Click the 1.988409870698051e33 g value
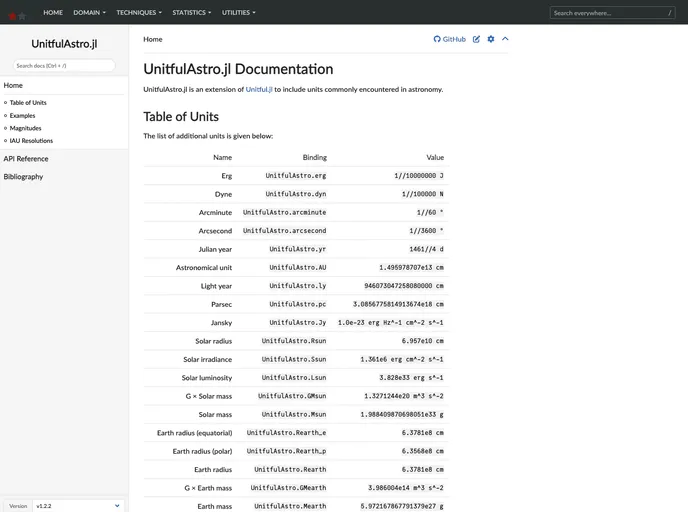 pyautogui.click(x=402, y=415)
